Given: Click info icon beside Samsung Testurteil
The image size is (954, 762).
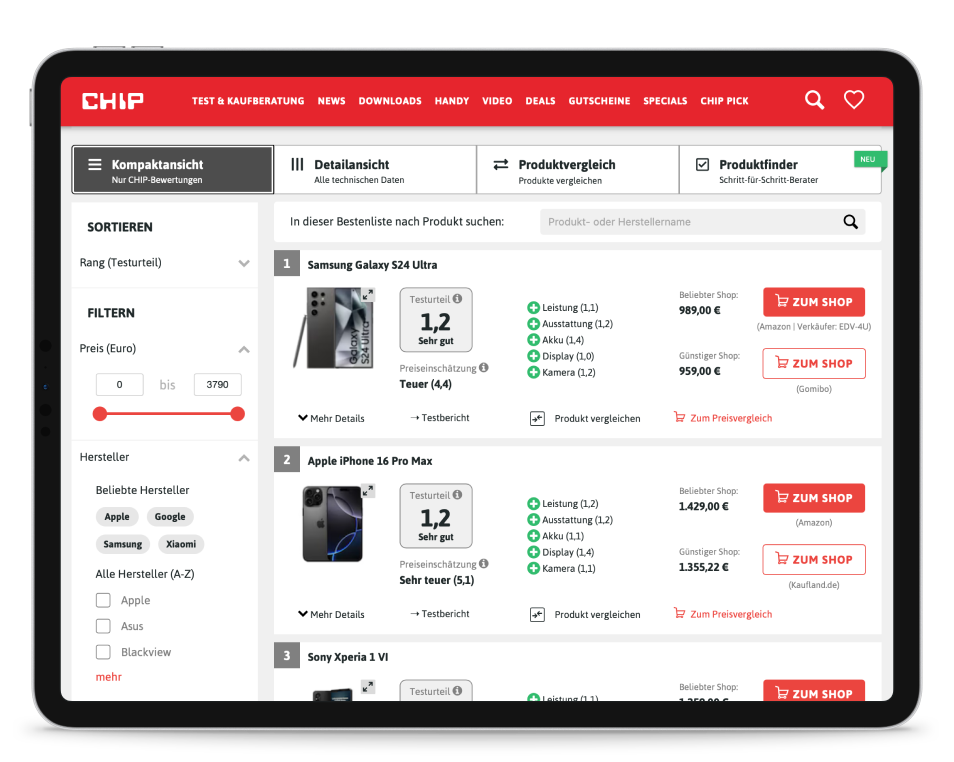Looking at the screenshot, I should (458, 299).
